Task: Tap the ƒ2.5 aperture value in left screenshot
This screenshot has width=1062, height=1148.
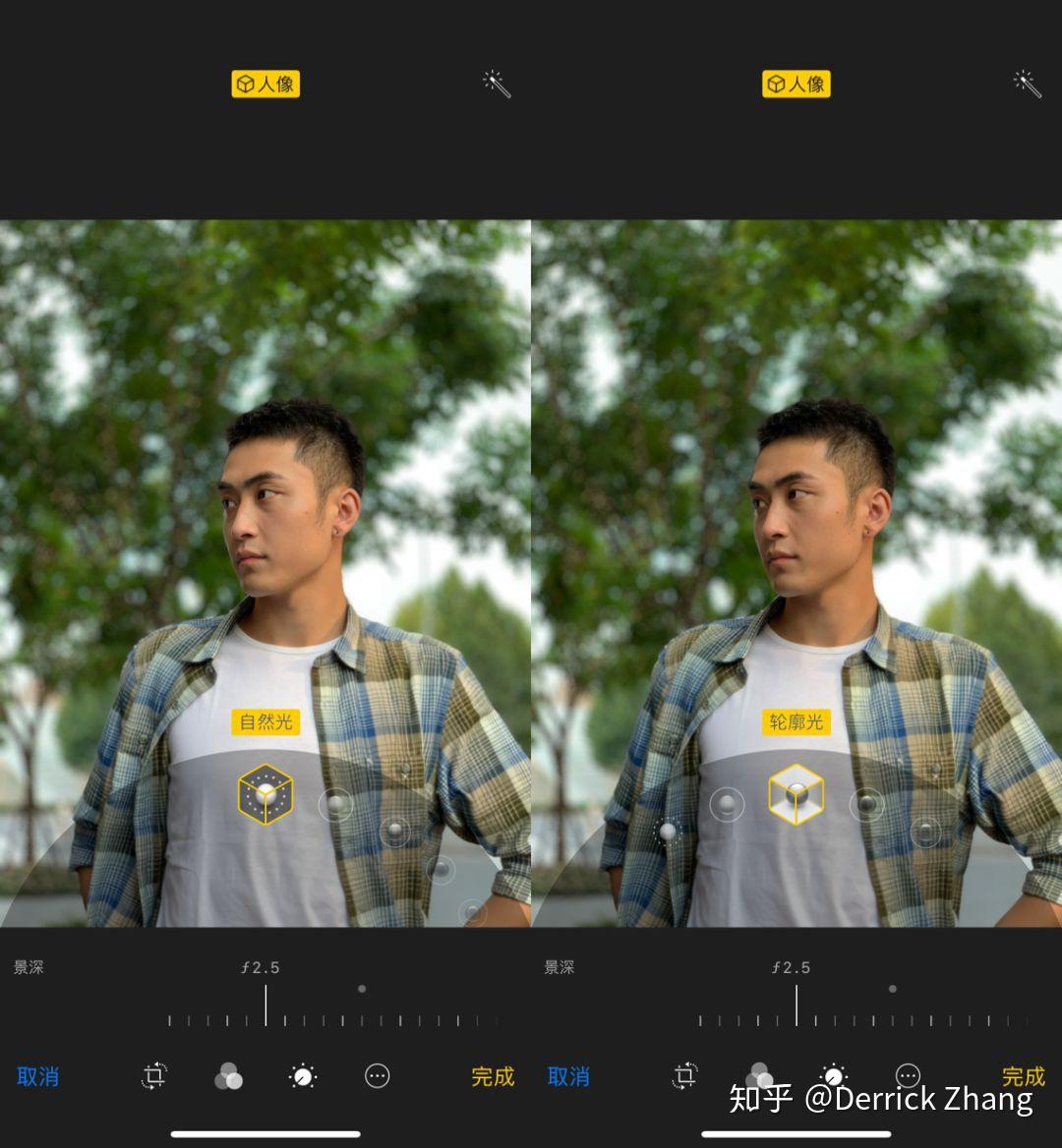Action: (x=260, y=968)
